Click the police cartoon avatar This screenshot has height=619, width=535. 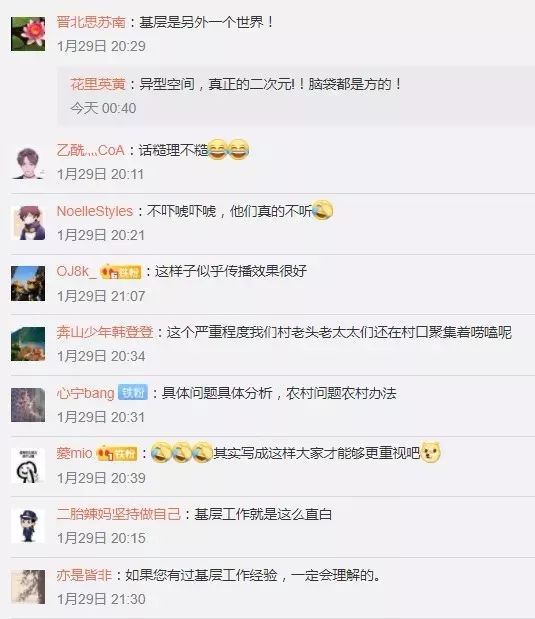[28, 526]
